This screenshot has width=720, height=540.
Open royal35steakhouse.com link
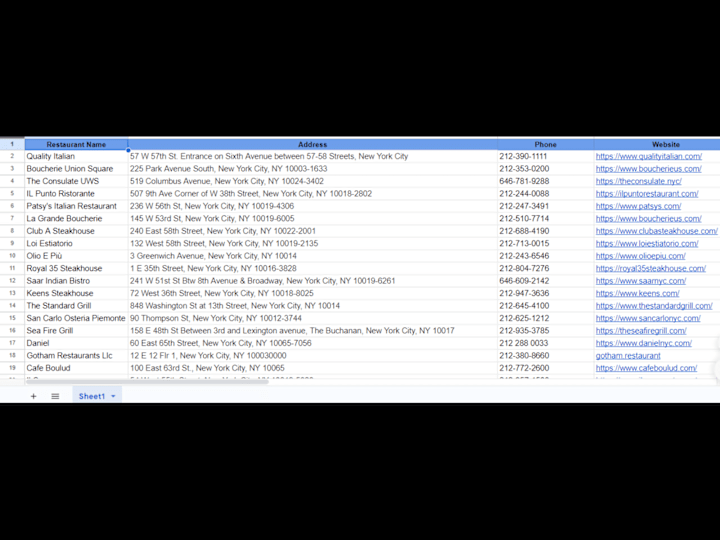click(651, 268)
